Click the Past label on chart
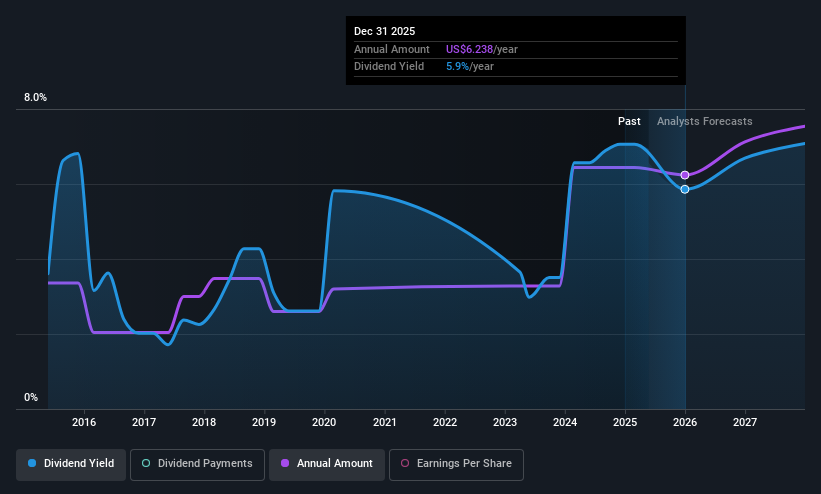Image resolution: width=821 pixels, height=494 pixels. tap(629, 122)
